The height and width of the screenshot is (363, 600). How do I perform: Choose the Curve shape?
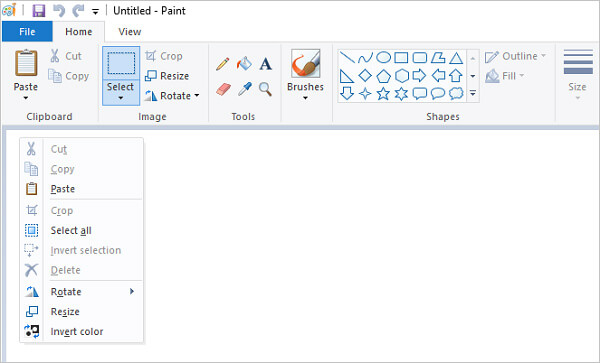tap(365, 58)
